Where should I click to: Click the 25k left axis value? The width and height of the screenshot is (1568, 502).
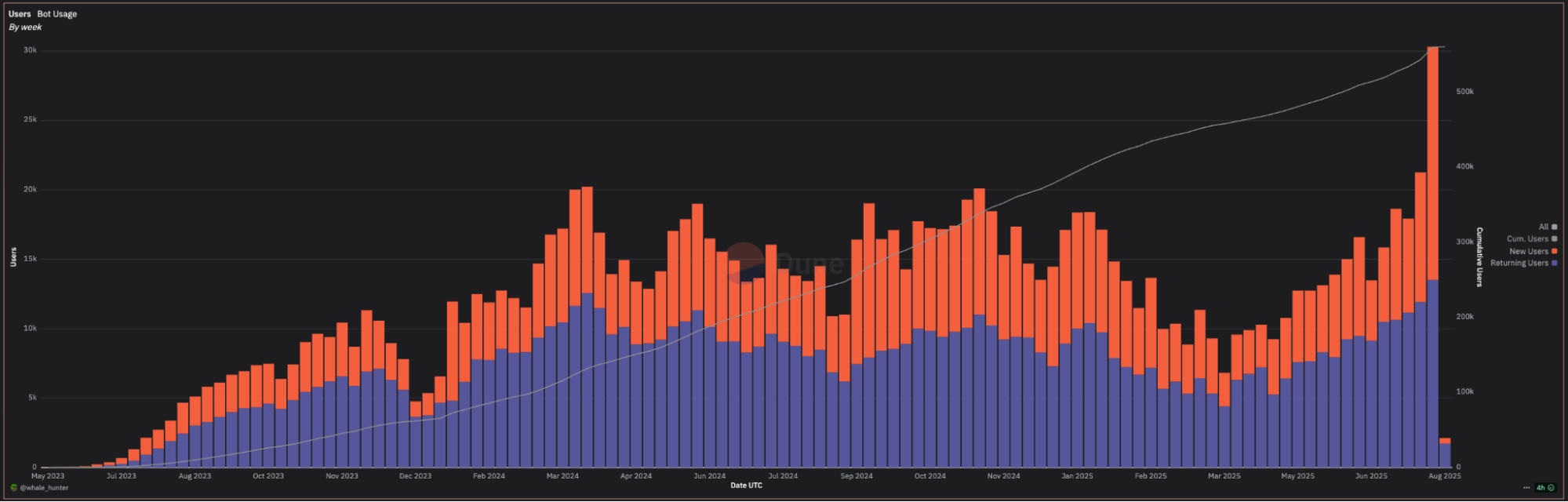[30, 120]
